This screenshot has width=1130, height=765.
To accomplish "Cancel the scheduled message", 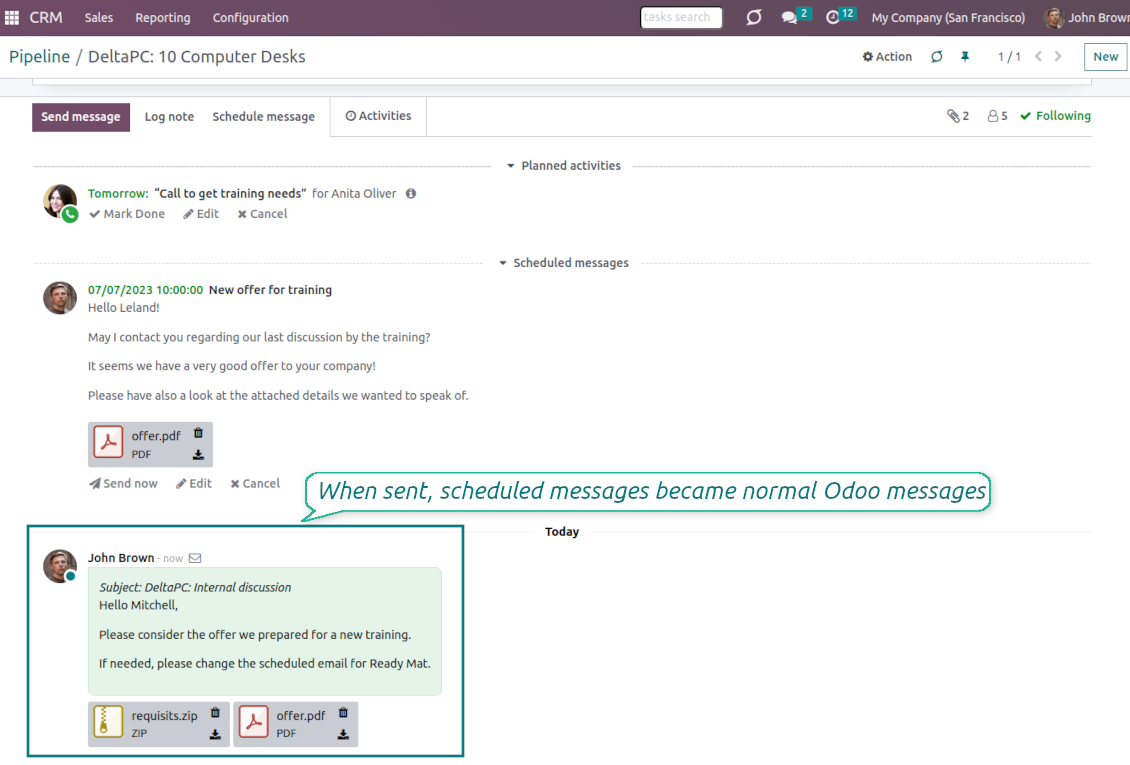I will click(255, 483).
